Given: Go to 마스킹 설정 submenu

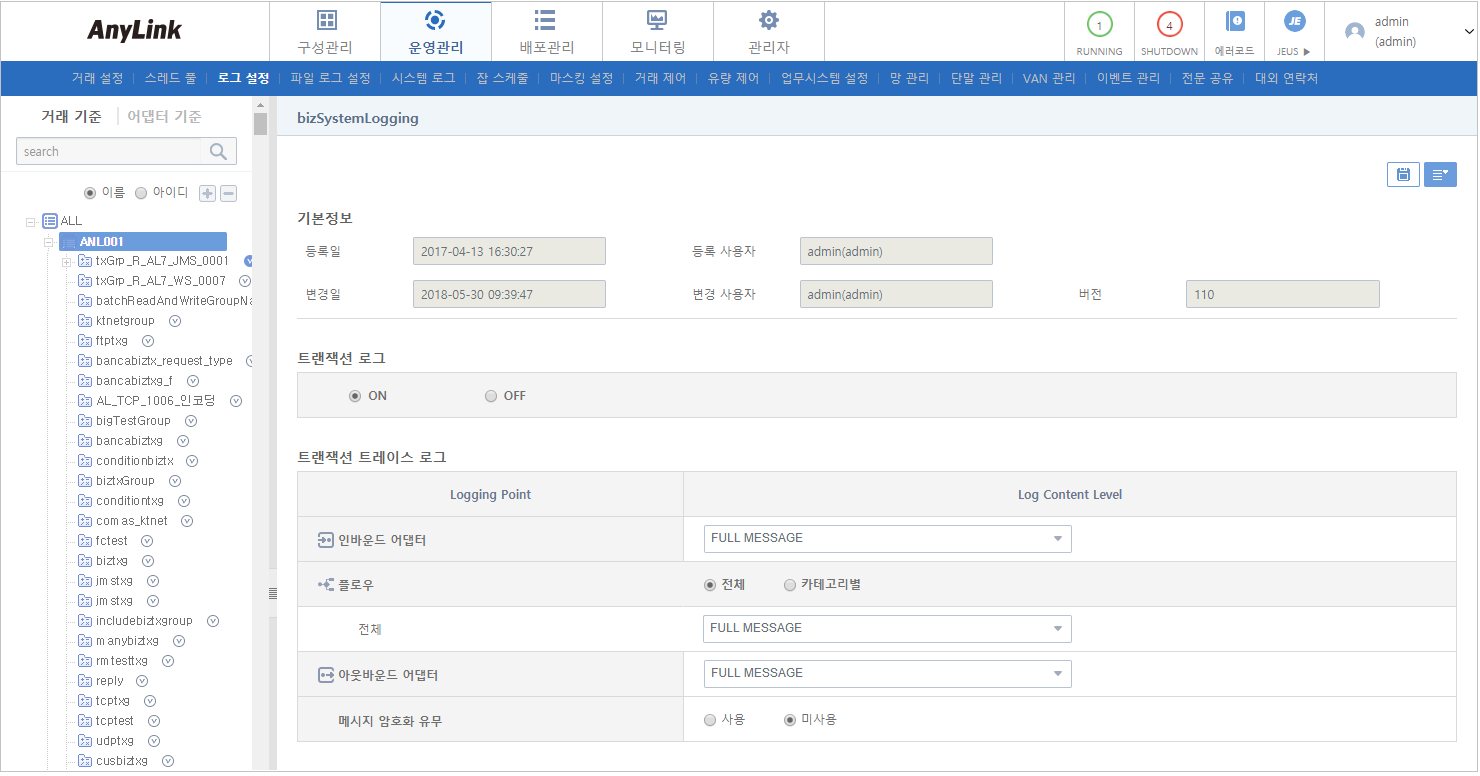Looking at the screenshot, I should [x=581, y=78].
